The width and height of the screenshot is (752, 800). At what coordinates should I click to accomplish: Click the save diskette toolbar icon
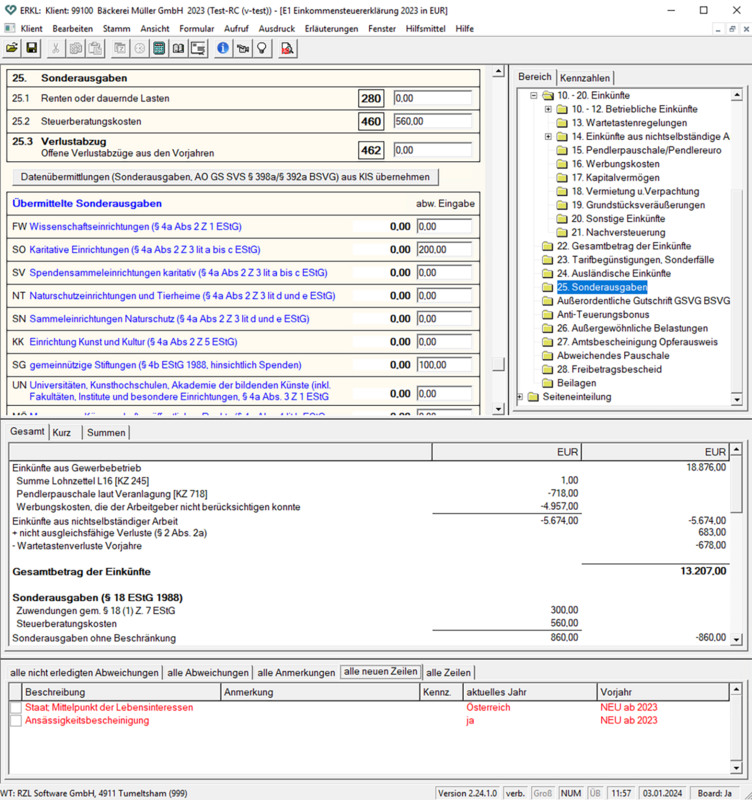coord(32,48)
